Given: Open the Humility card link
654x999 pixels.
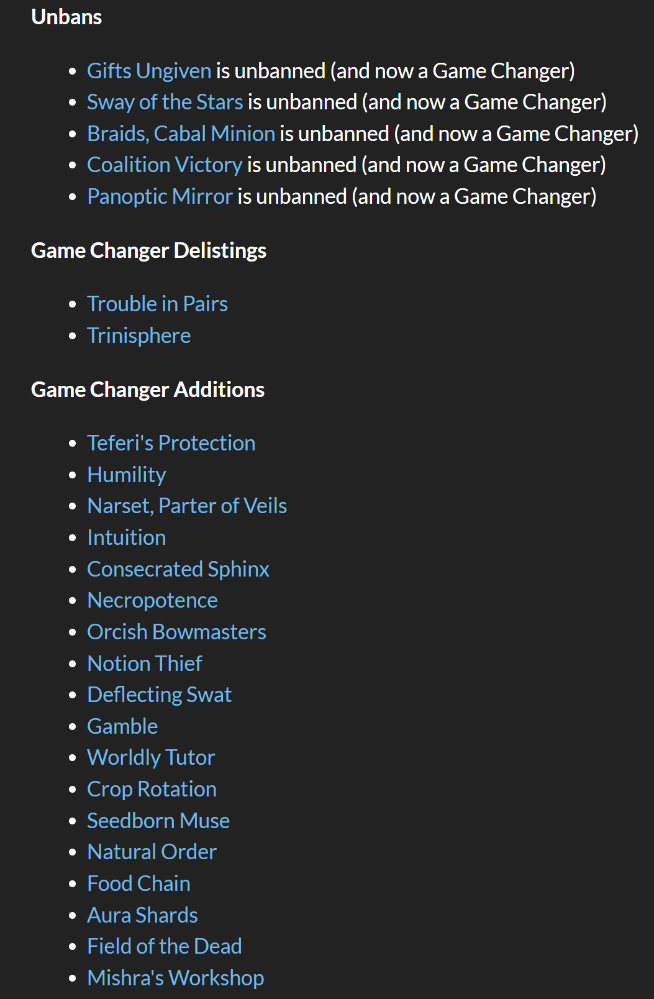Looking at the screenshot, I should (126, 475).
